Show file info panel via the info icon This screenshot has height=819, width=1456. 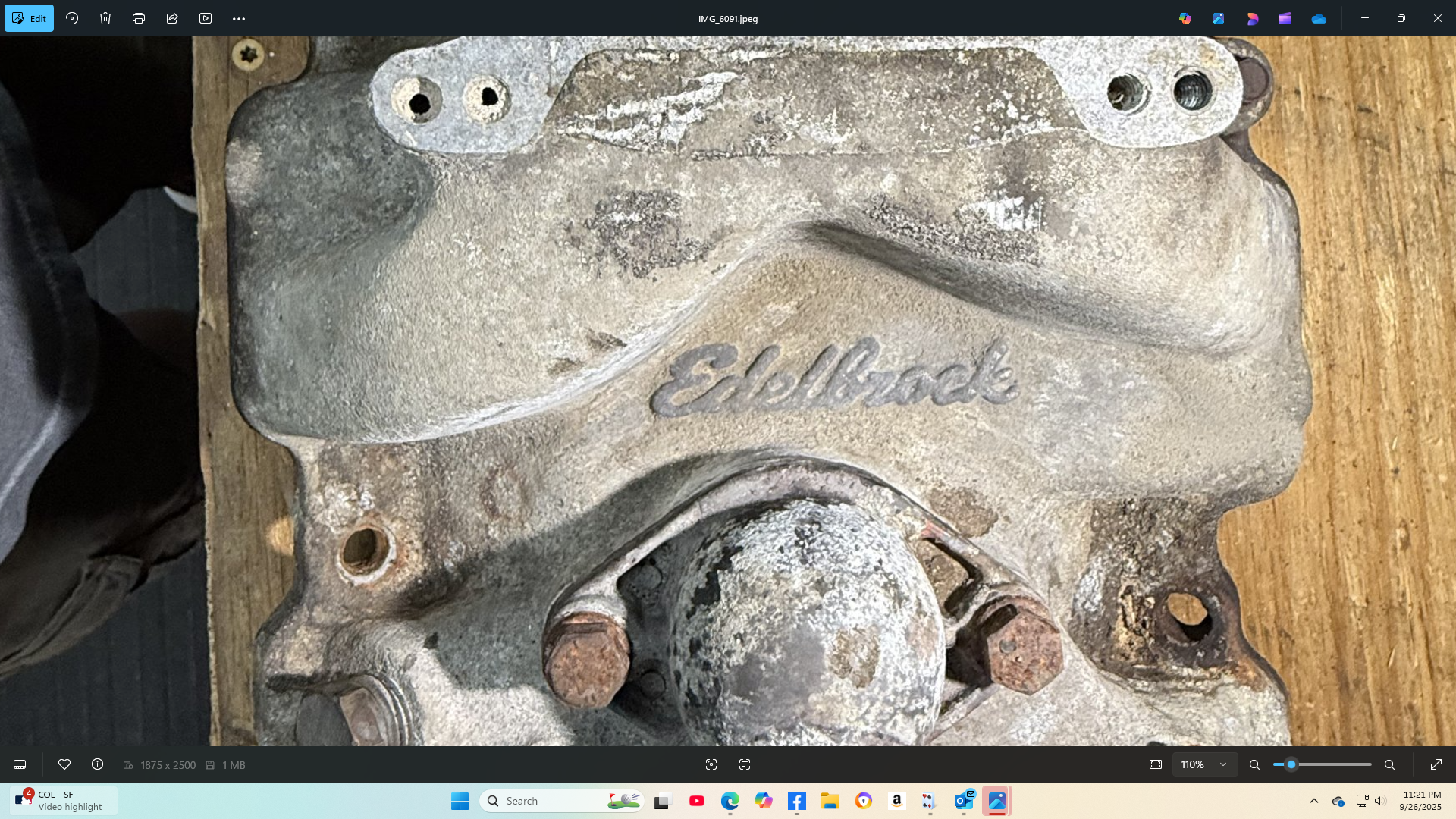click(x=98, y=765)
